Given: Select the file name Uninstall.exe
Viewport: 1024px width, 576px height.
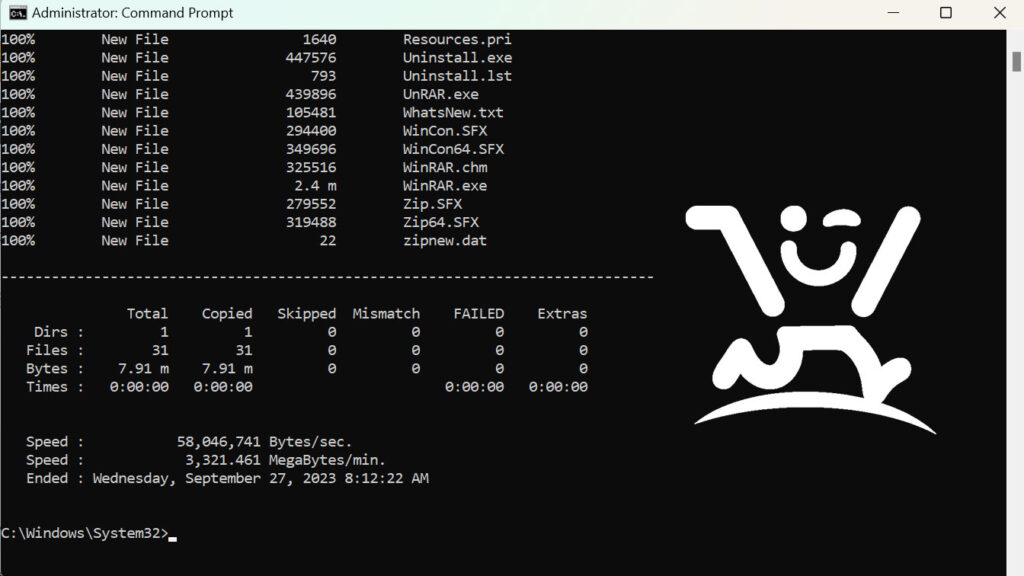Looking at the screenshot, I should [457, 57].
